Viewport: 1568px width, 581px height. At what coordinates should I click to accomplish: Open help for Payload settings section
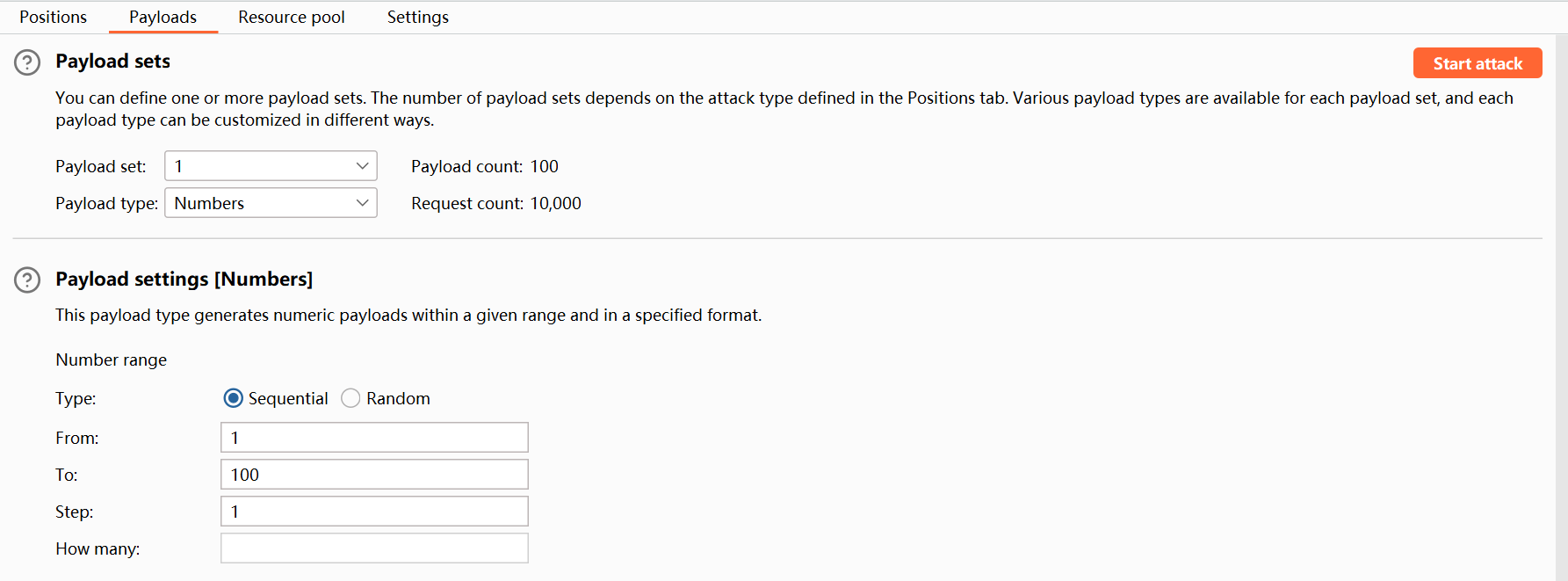27,280
